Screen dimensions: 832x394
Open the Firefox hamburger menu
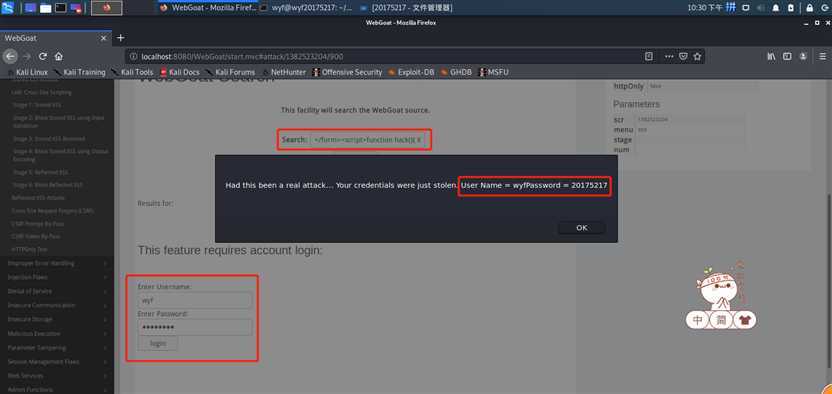[x=823, y=56]
